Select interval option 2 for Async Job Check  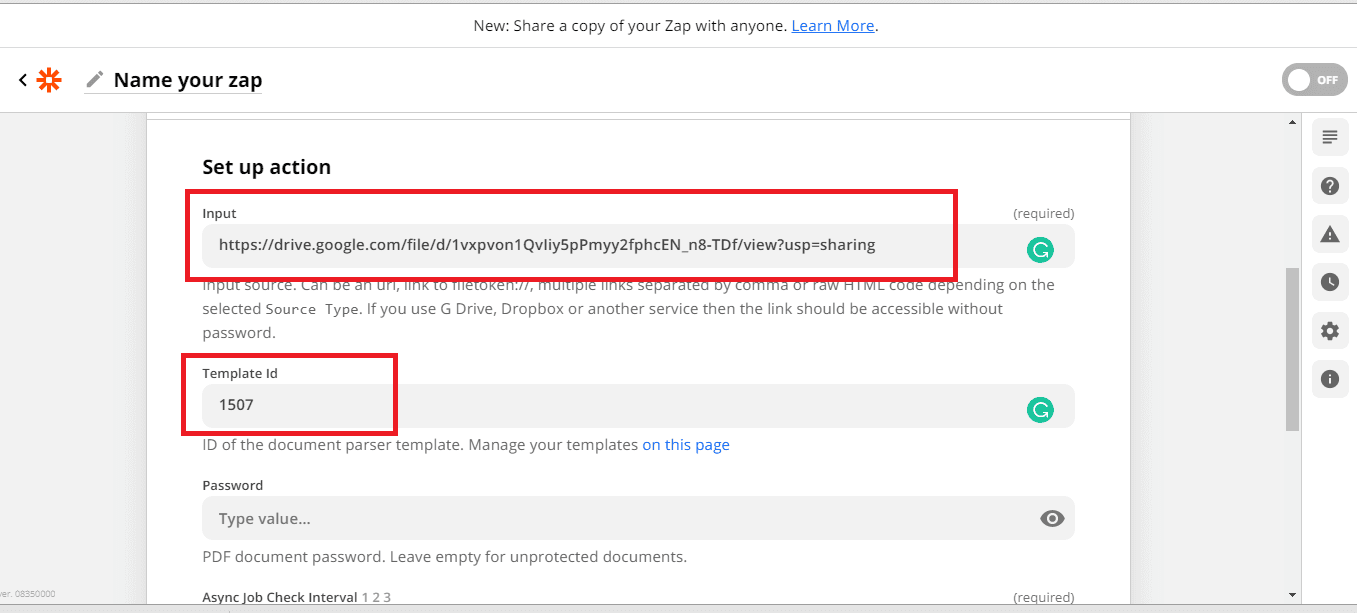click(377, 597)
